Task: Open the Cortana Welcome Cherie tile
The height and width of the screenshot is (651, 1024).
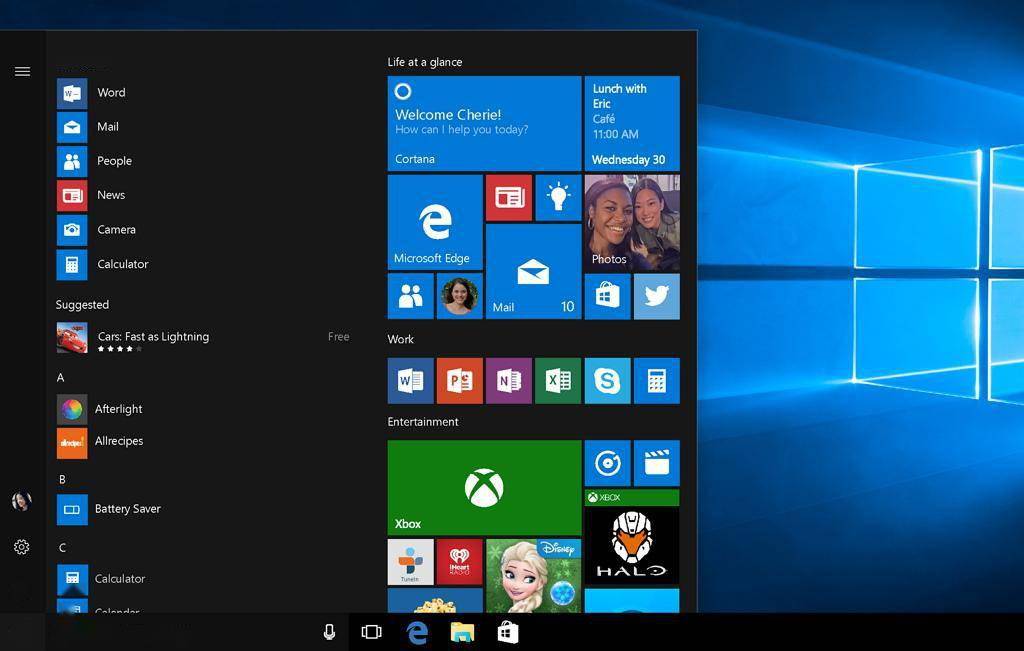Action: coord(484,122)
